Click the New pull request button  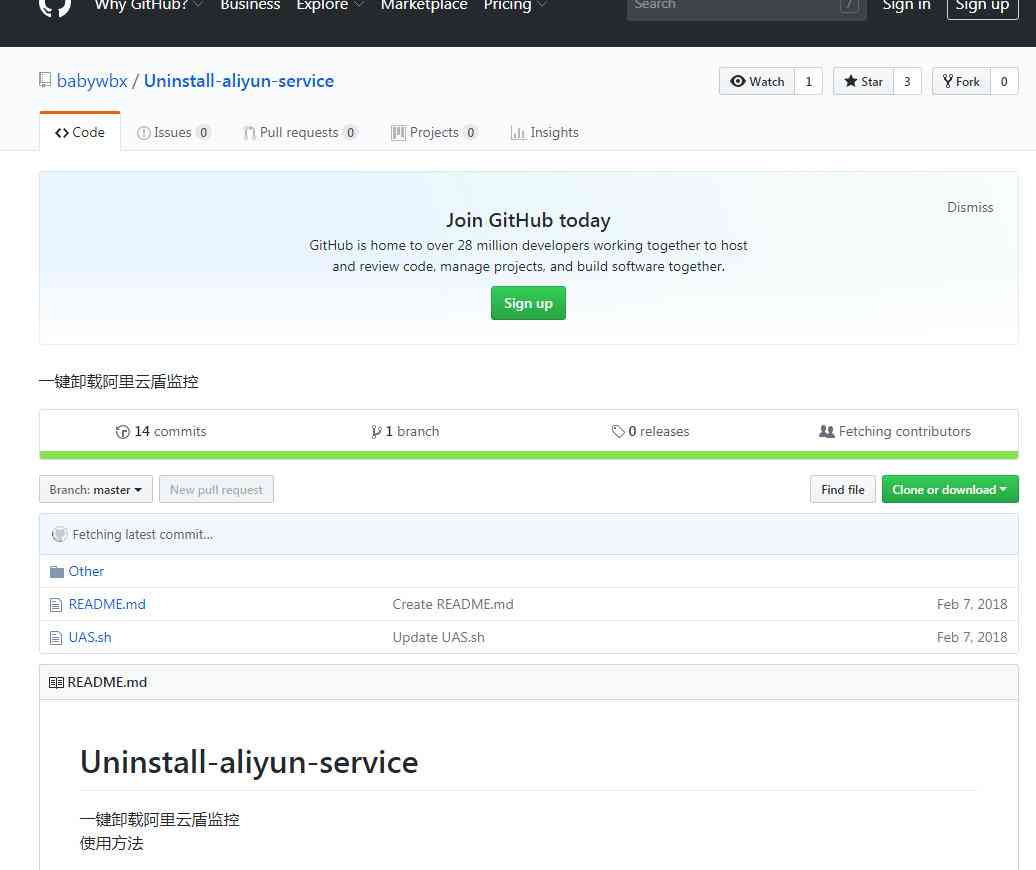216,489
